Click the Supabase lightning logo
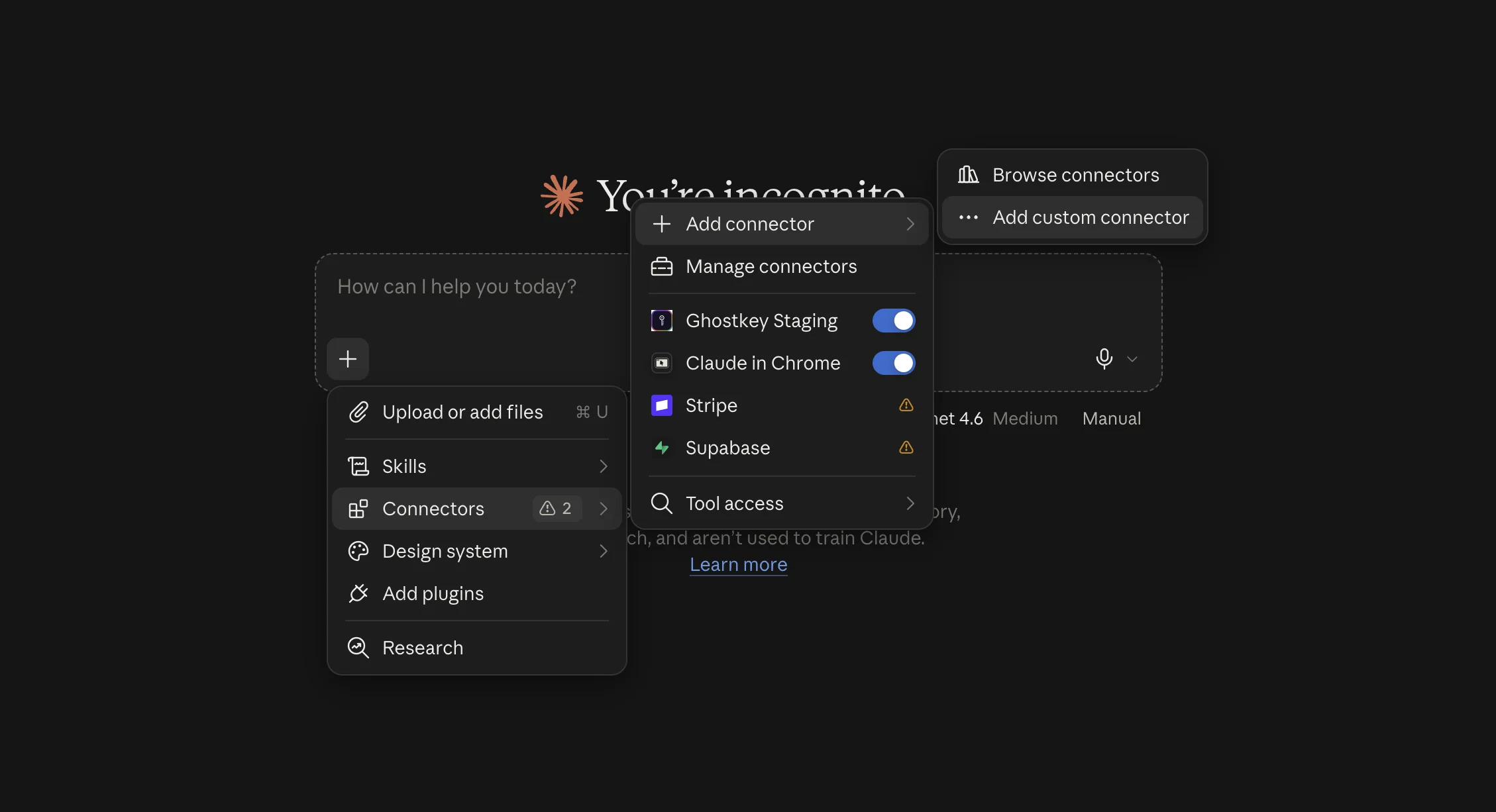 coord(662,448)
